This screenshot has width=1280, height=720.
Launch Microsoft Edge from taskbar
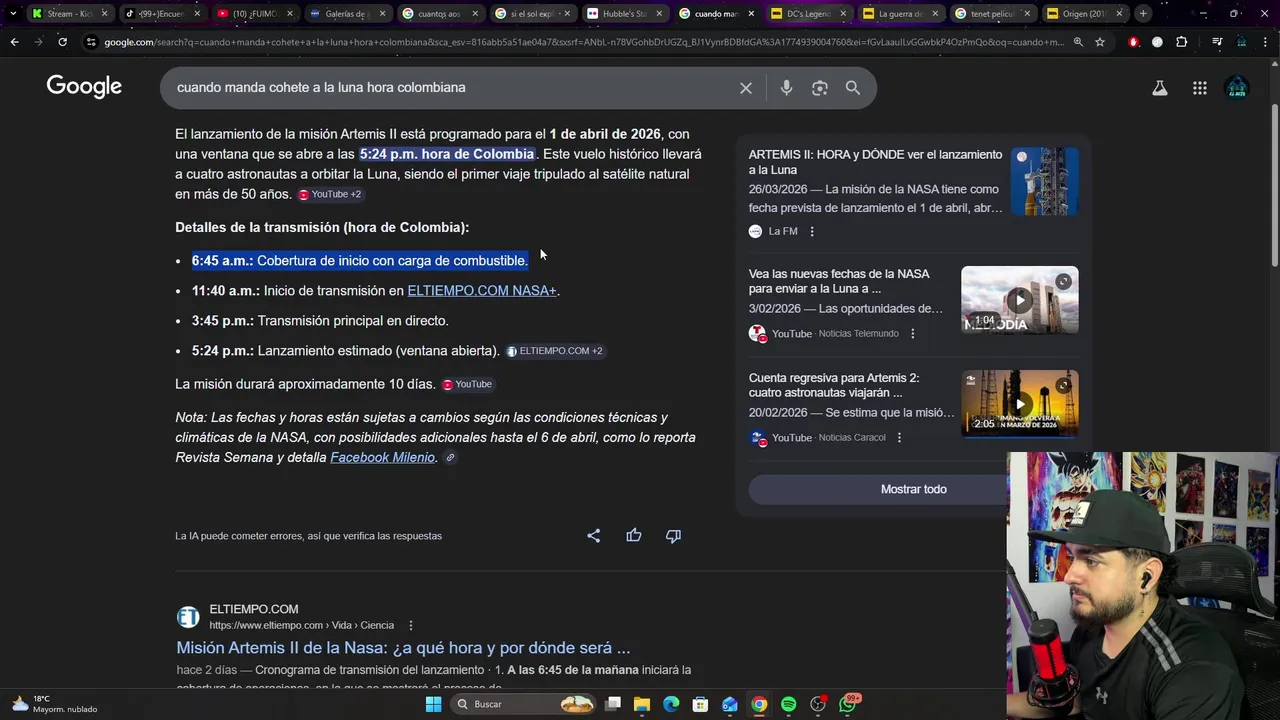[x=671, y=704]
